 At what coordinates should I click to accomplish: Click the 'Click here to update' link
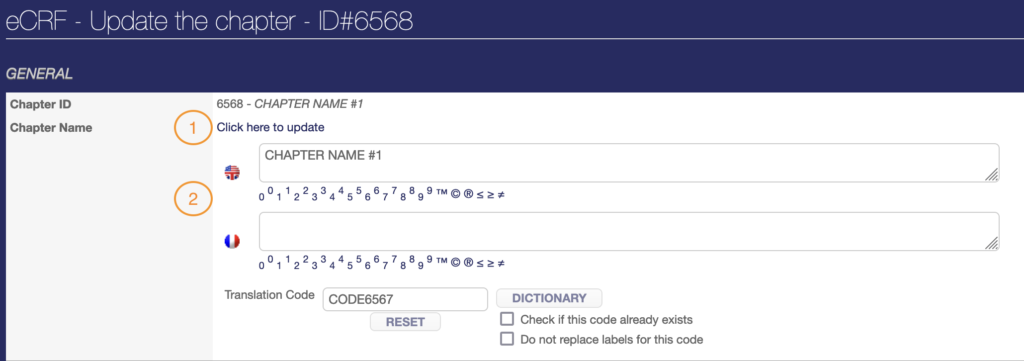click(x=270, y=127)
